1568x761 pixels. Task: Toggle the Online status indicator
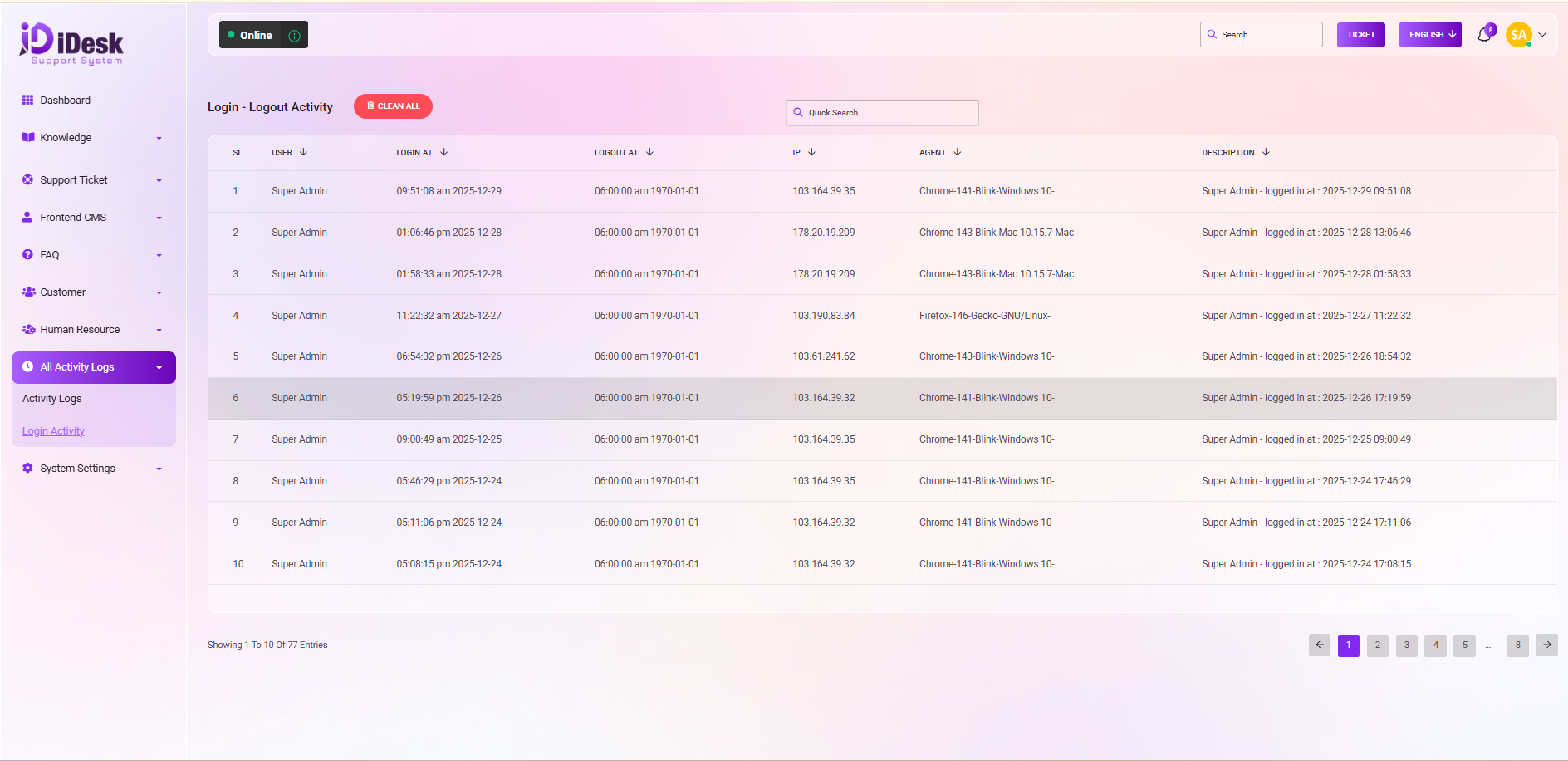(250, 35)
